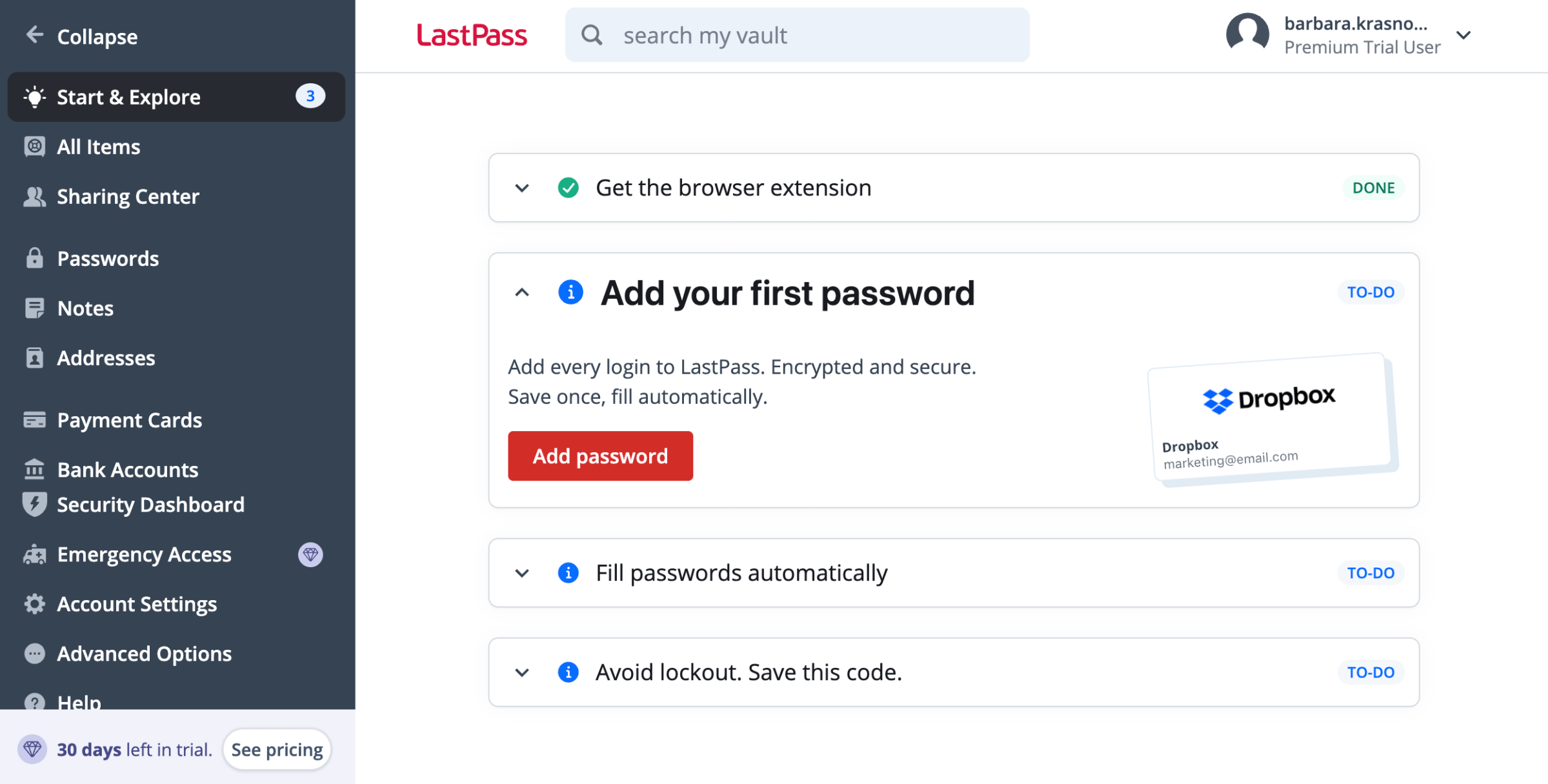Select the Payment Cards icon
The height and width of the screenshot is (784, 1548).
[34, 419]
